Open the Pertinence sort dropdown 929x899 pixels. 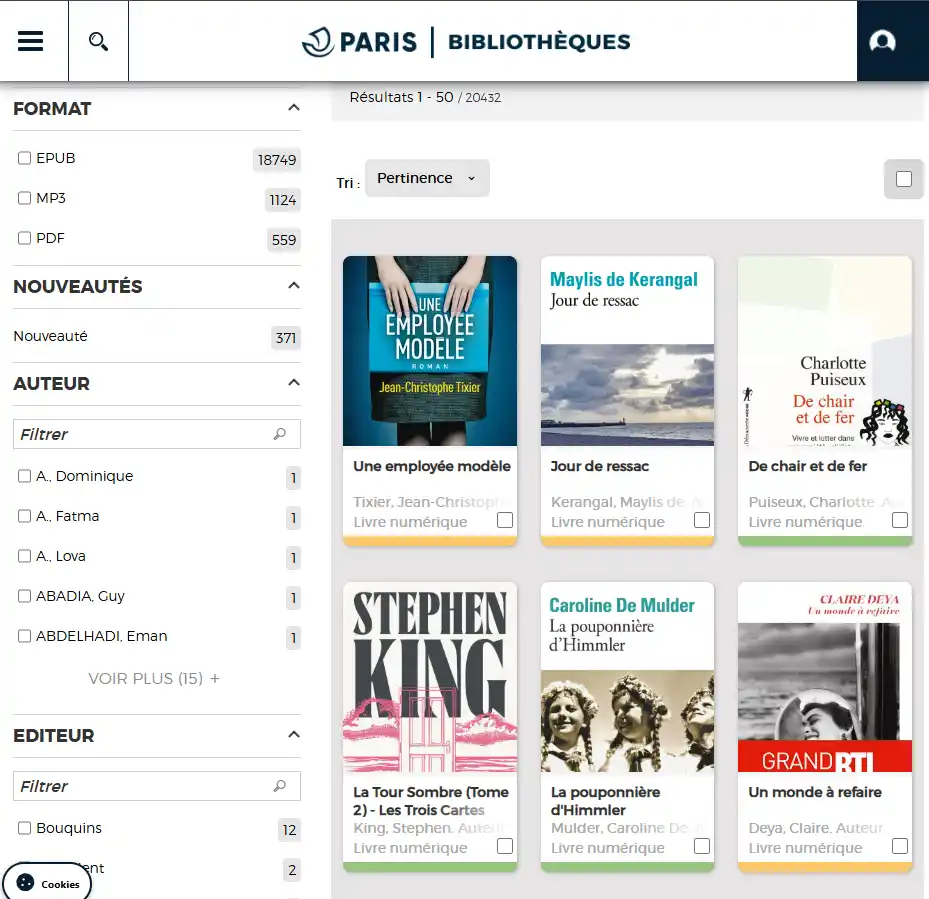426,178
